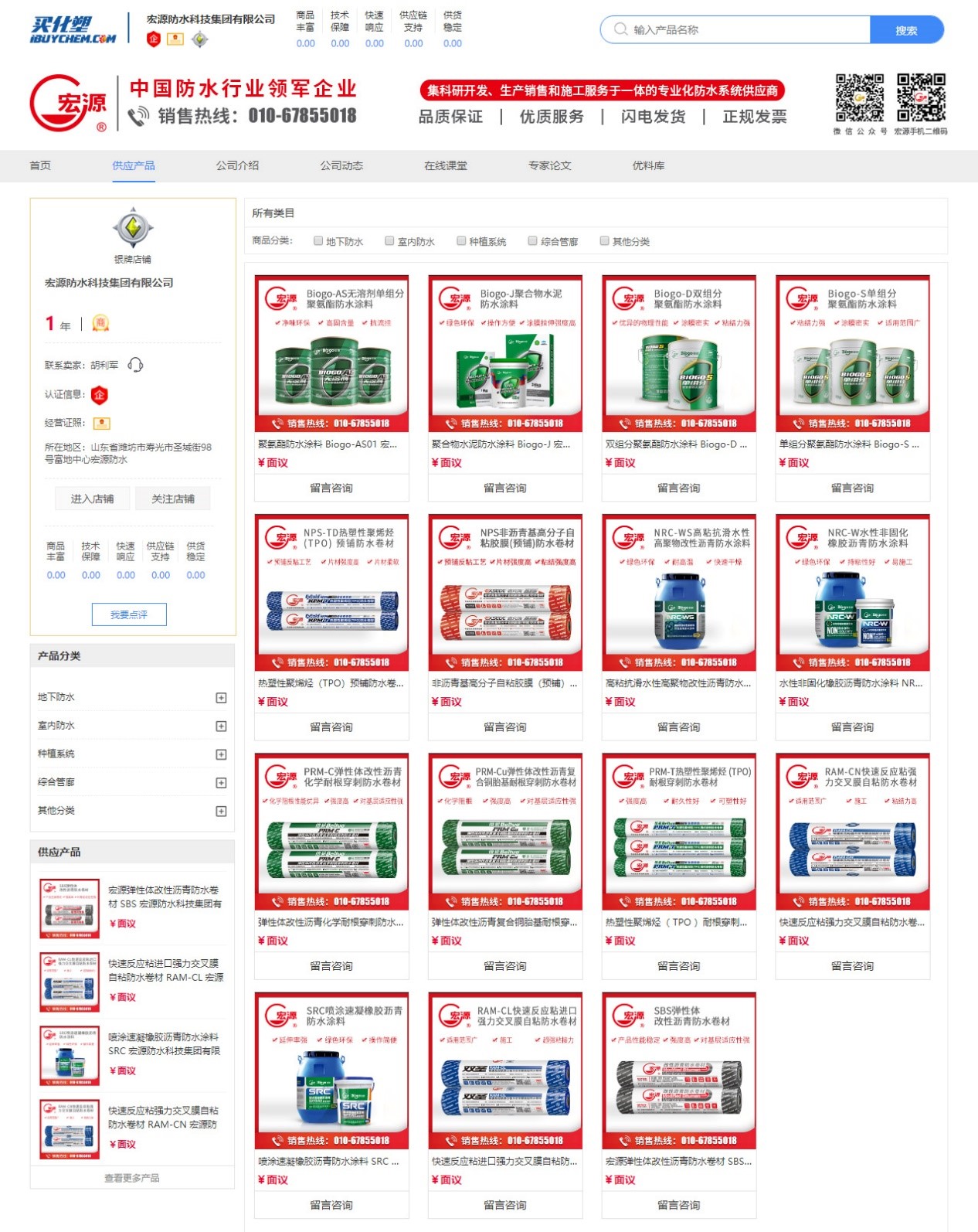Screen dimensions: 978x1232
Task: Open PRM-T TPO root-resistant membrane image
Action: [679, 832]
